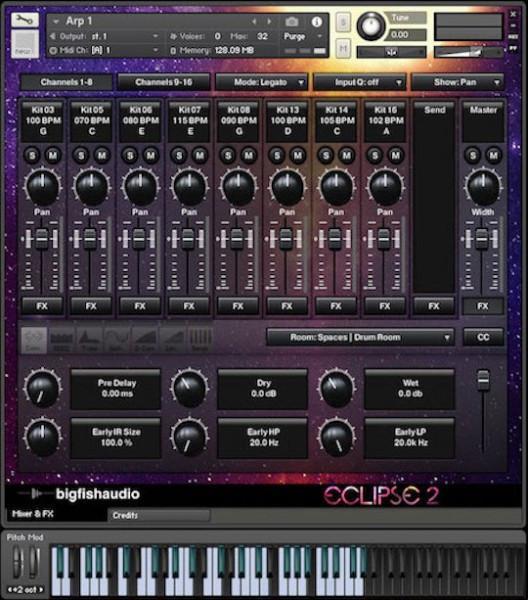Open the Room: Spaces Drum Room dropdown
The height and width of the screenshot is (600, 528).
click(x=360, y=338)
